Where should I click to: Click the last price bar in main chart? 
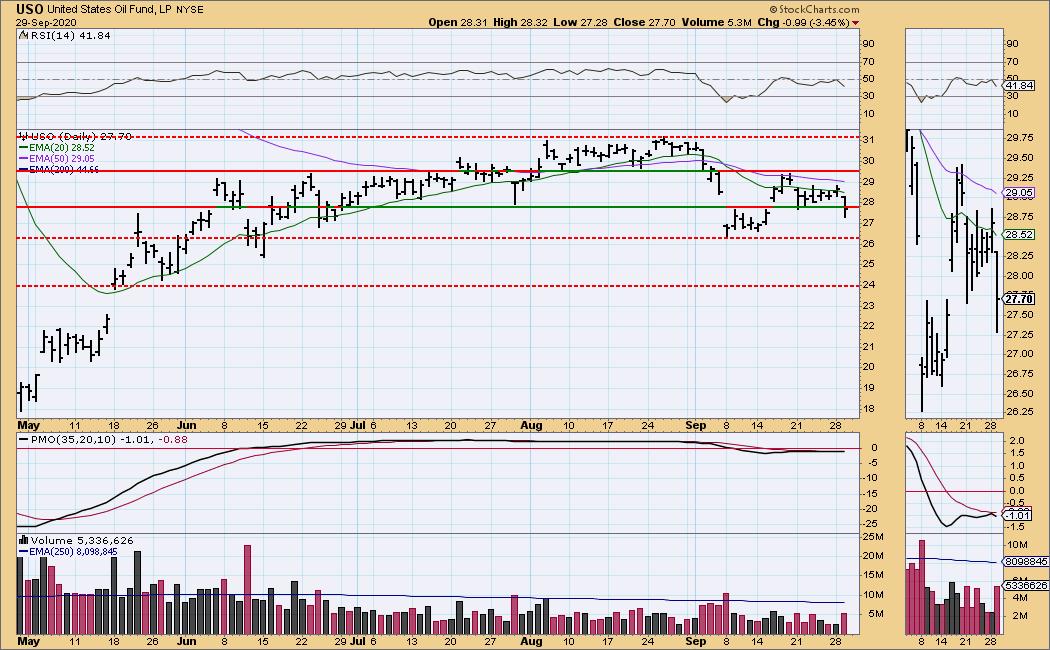pos(846,207)
